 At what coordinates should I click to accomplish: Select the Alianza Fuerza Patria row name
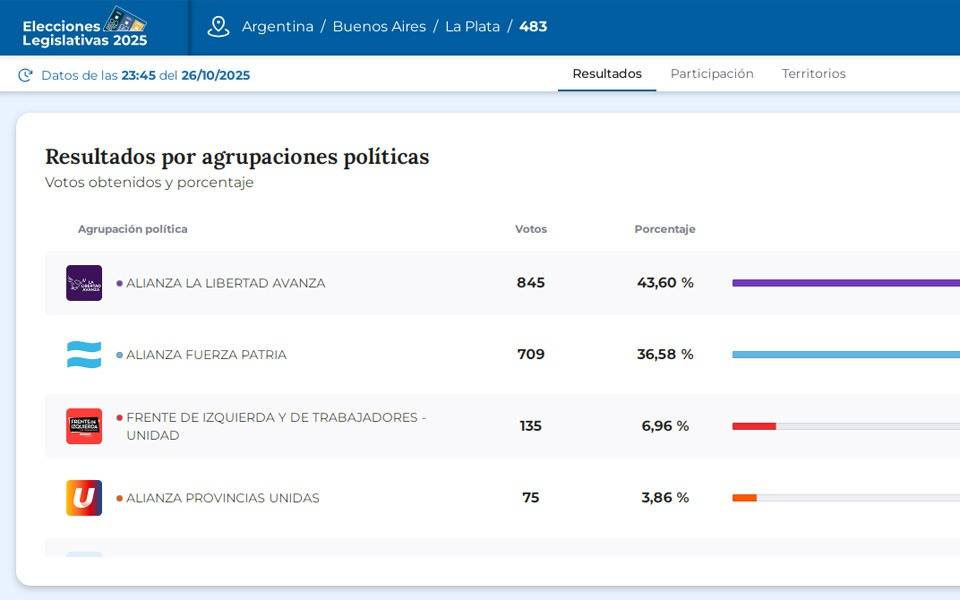point(206,355)
